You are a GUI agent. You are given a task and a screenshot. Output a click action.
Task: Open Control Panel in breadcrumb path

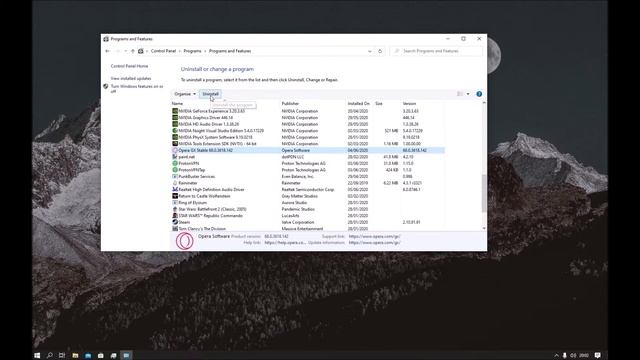tap(163, 51)
